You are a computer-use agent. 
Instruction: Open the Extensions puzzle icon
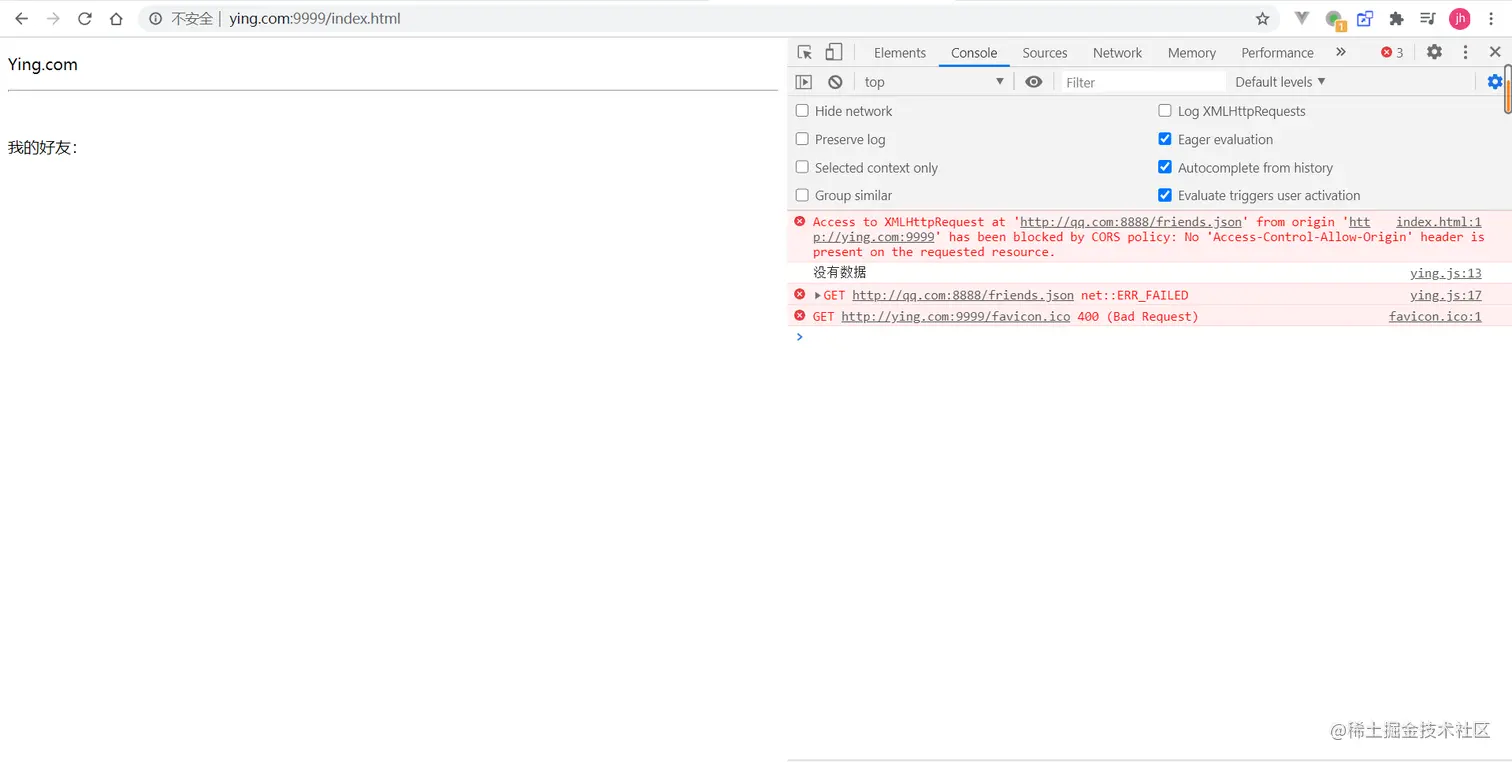pyautogui.click(x=1397, y=19)
